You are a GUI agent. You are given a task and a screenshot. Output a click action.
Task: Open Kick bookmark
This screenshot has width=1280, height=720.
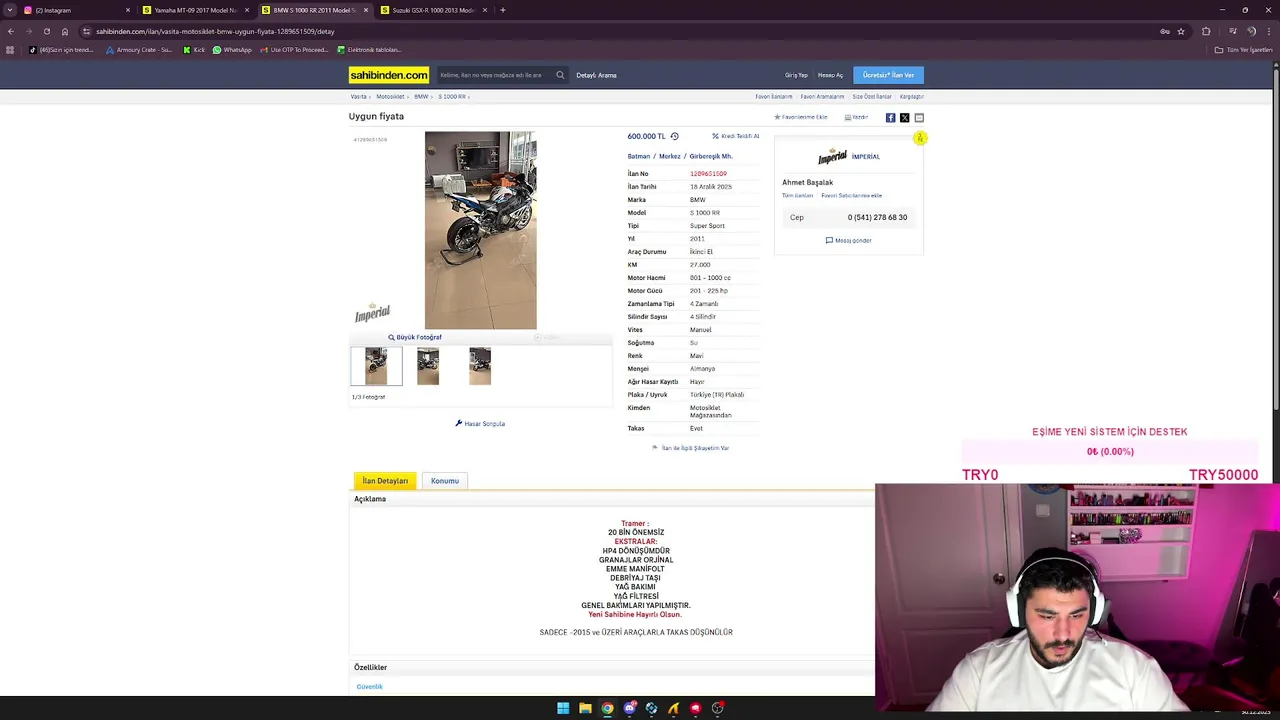[194, 50]
